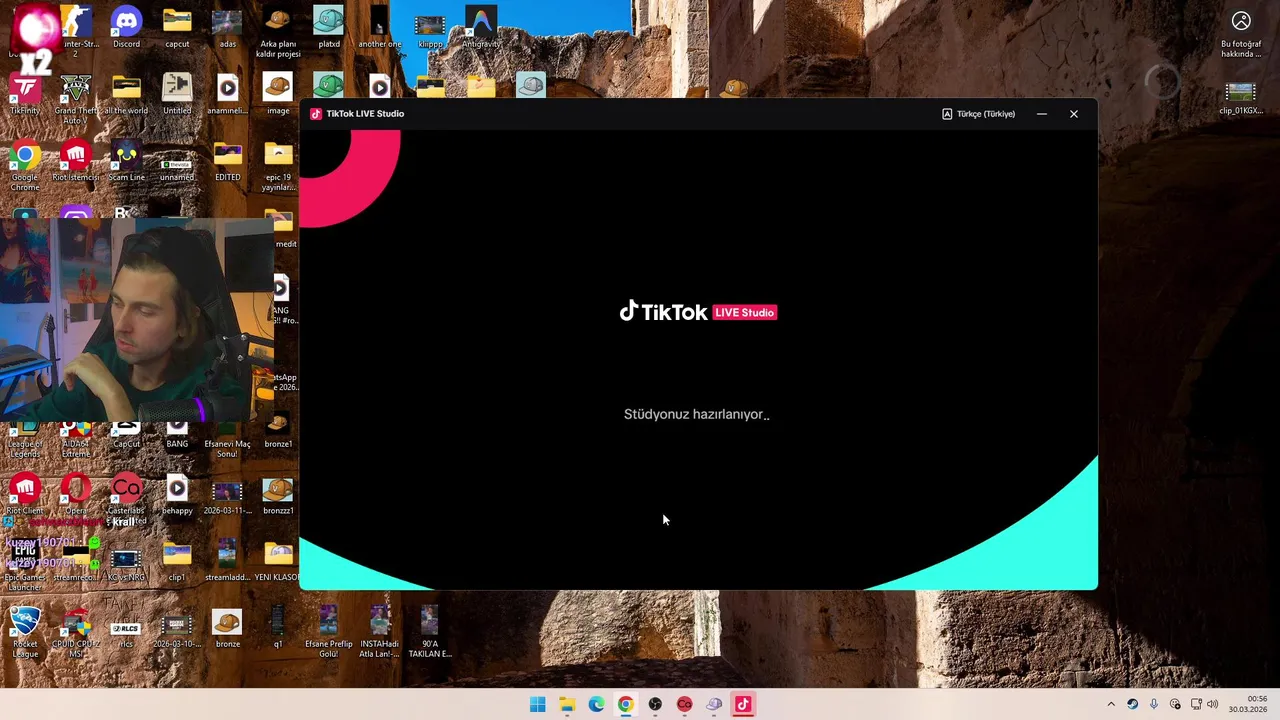The image size is (1280, 720).
Task: Select the platxd desktop icon
Action: tap(329, 28)
